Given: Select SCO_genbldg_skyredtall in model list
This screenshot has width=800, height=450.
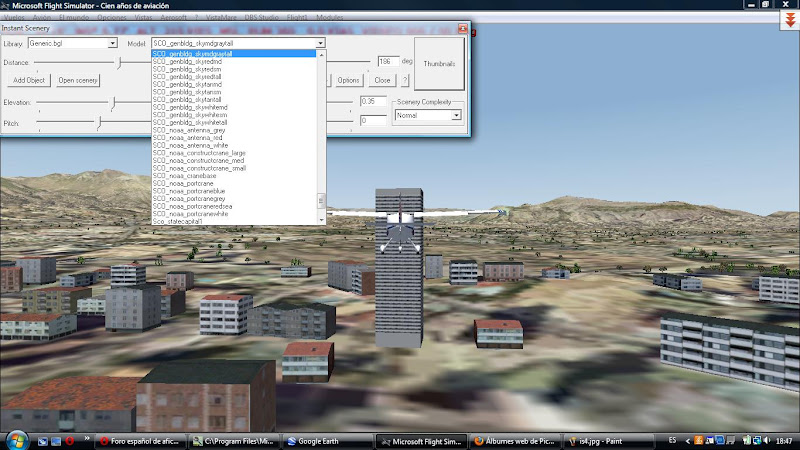Looking at the screenshot, I should coord(234,77).
